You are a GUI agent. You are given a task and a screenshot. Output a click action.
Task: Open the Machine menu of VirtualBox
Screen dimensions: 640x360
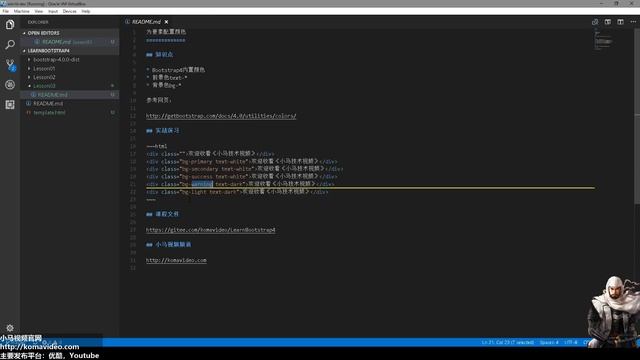pyautogui.click(x=22, y=11)
